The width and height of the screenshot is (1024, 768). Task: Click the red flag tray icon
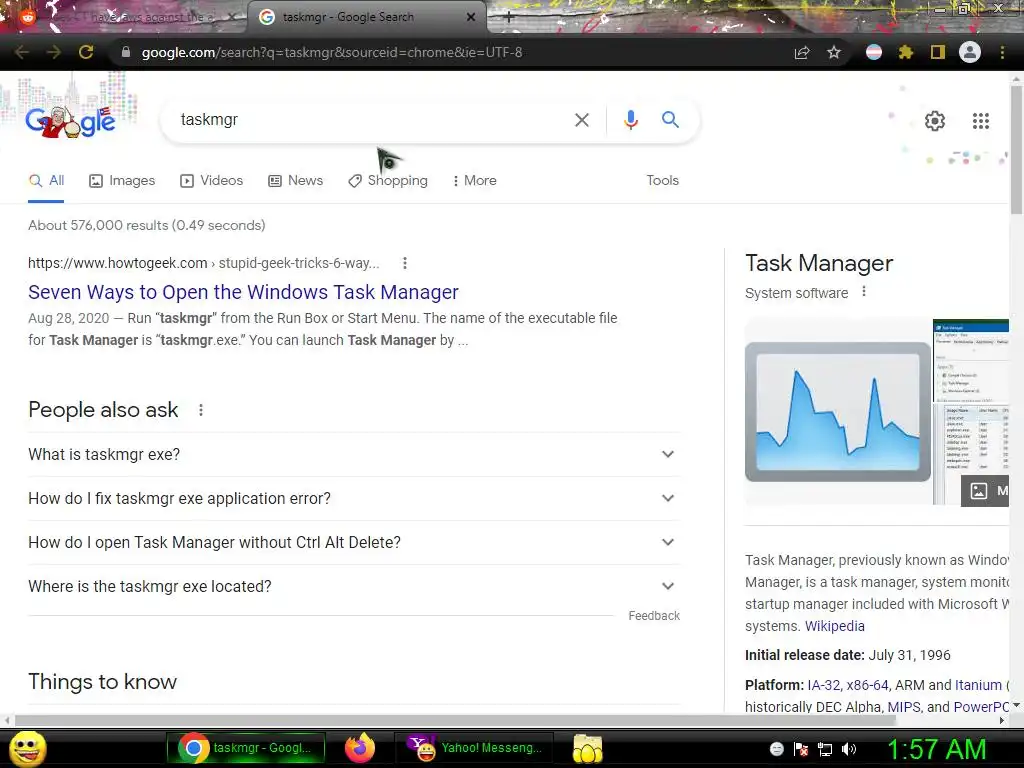[801, 749]
